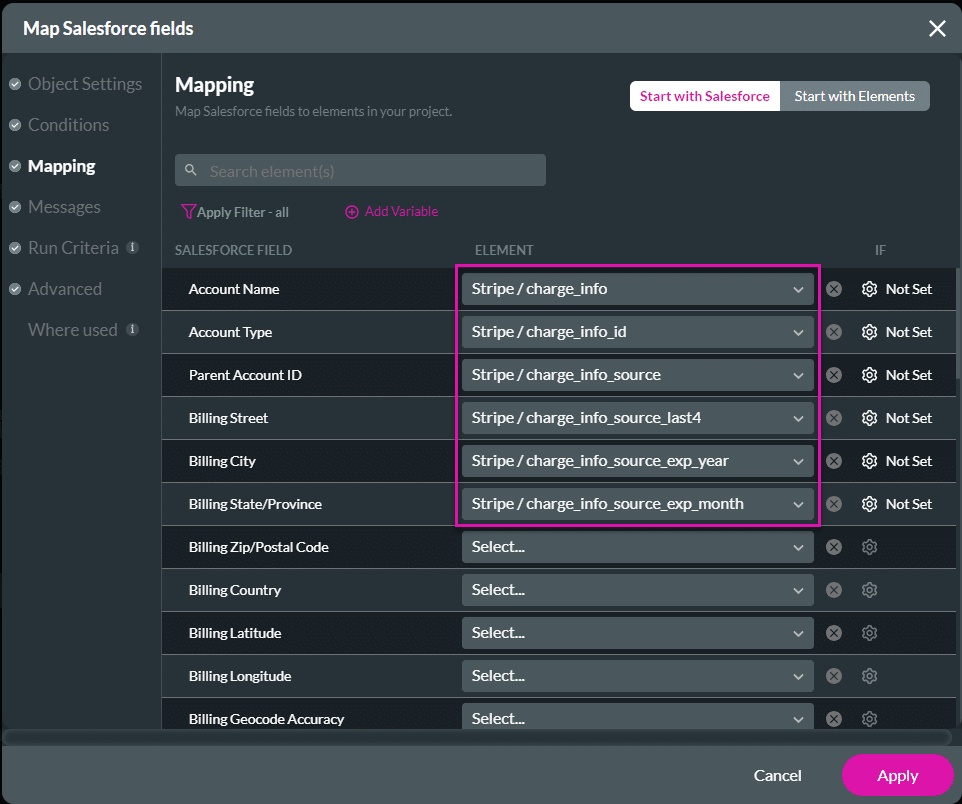Open condition settings gear for Account Type
This screenshot has height=804, width=962.
(x=869, y=332)
